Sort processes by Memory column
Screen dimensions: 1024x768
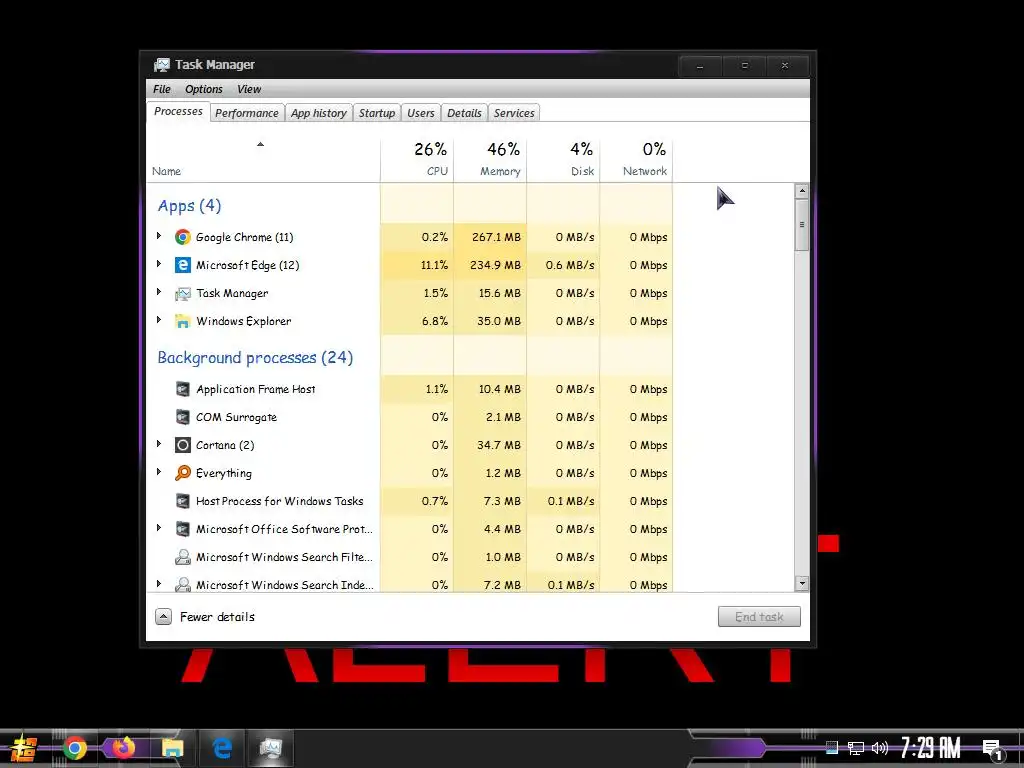[x=490, y=160]
